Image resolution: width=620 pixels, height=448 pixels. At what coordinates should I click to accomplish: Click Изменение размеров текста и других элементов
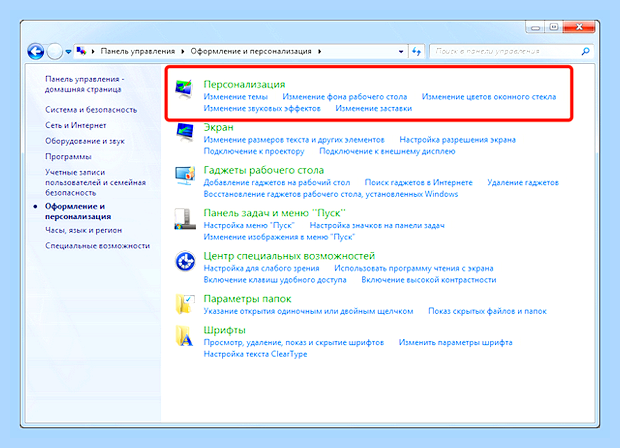(294, 140)
